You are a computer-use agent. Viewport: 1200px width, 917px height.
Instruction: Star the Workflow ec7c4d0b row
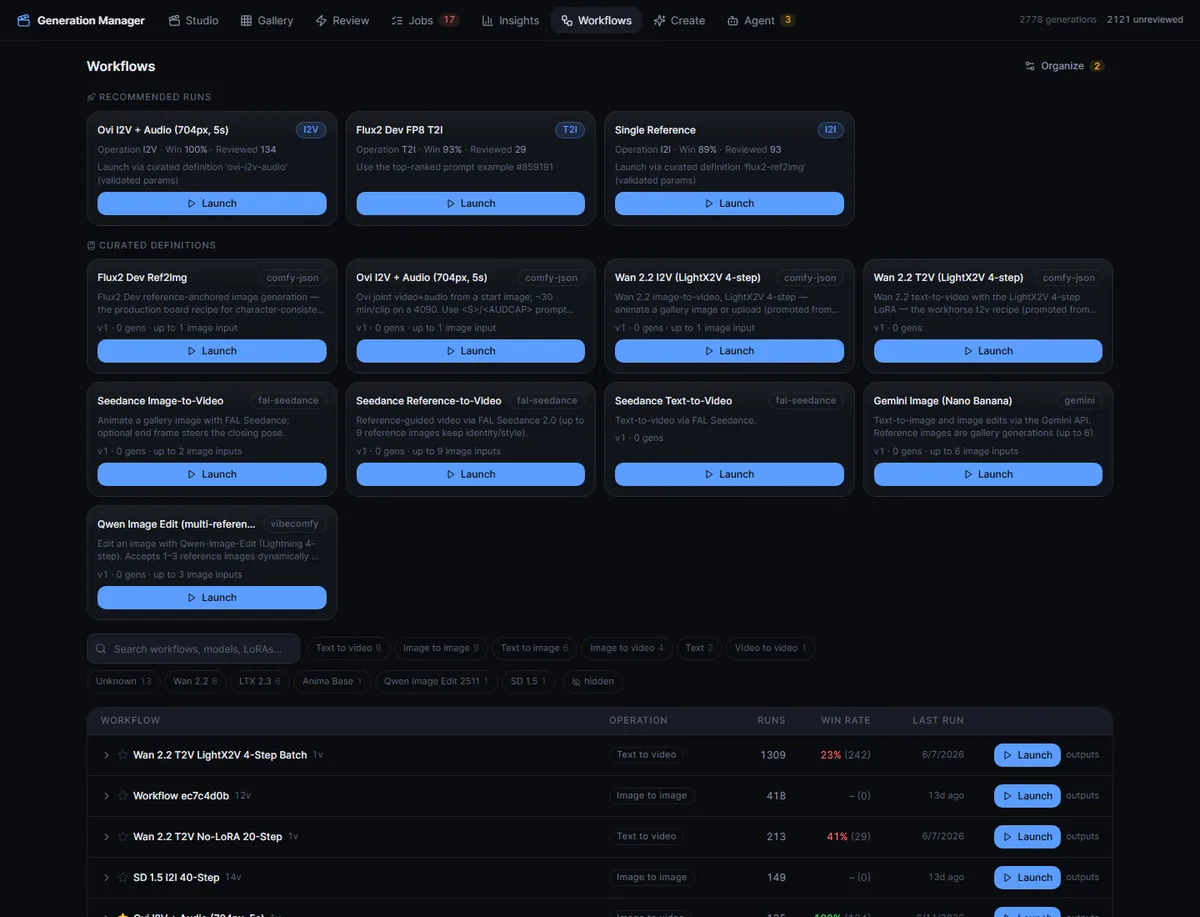point(123,796)
